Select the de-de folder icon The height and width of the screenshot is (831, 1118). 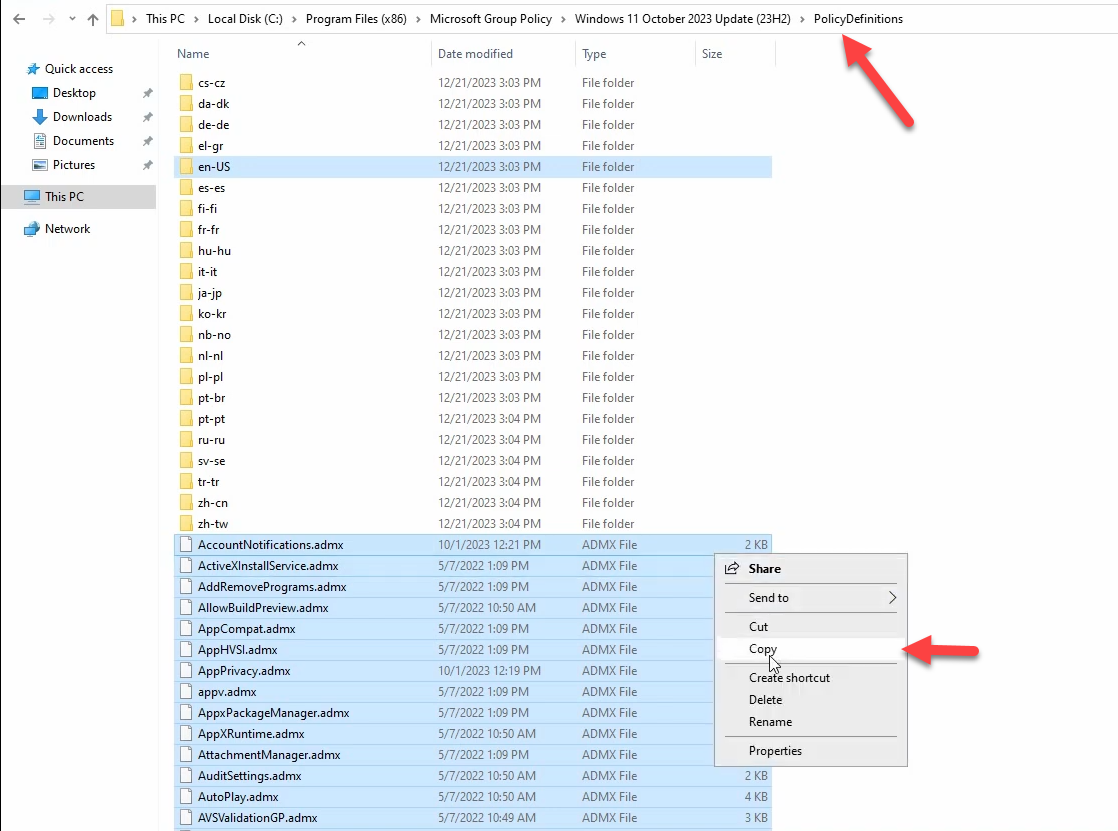(x=186, y=125)
